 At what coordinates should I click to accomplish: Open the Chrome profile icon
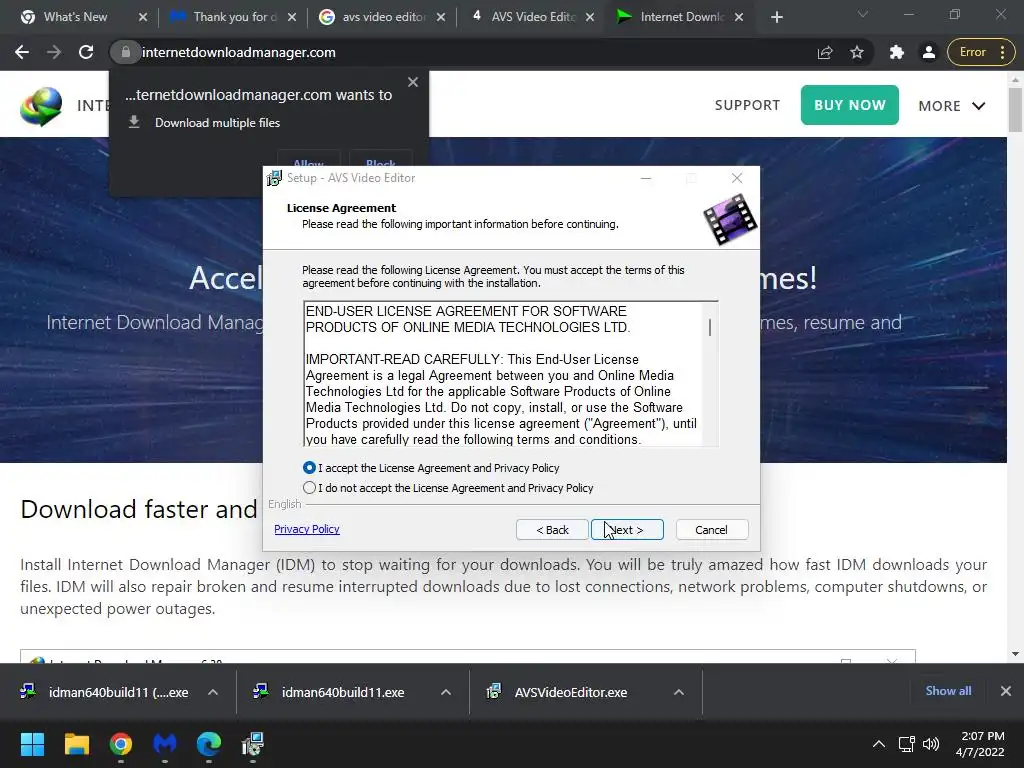point(928,52)
